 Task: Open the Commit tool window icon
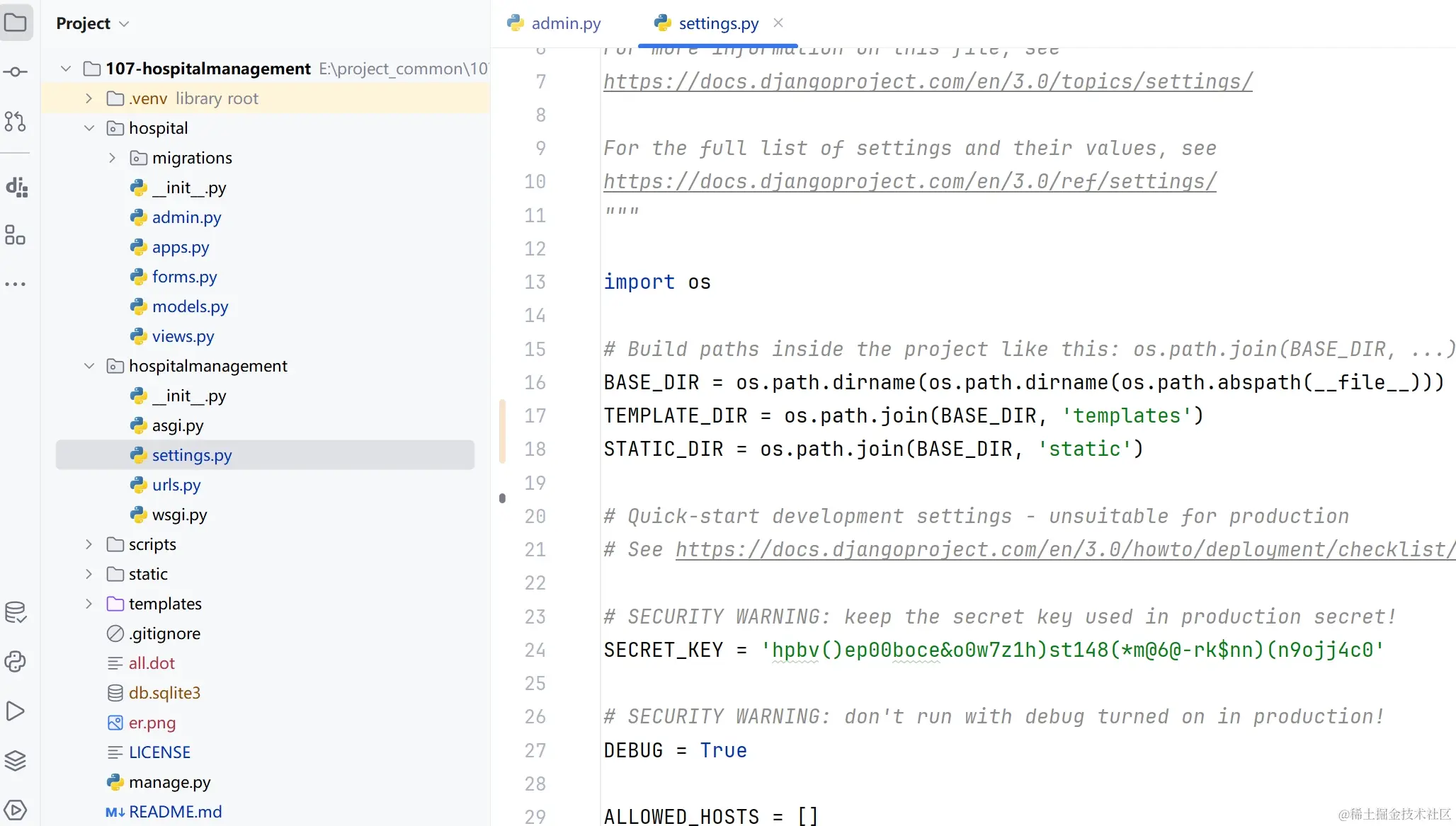(x=16, y=71)
